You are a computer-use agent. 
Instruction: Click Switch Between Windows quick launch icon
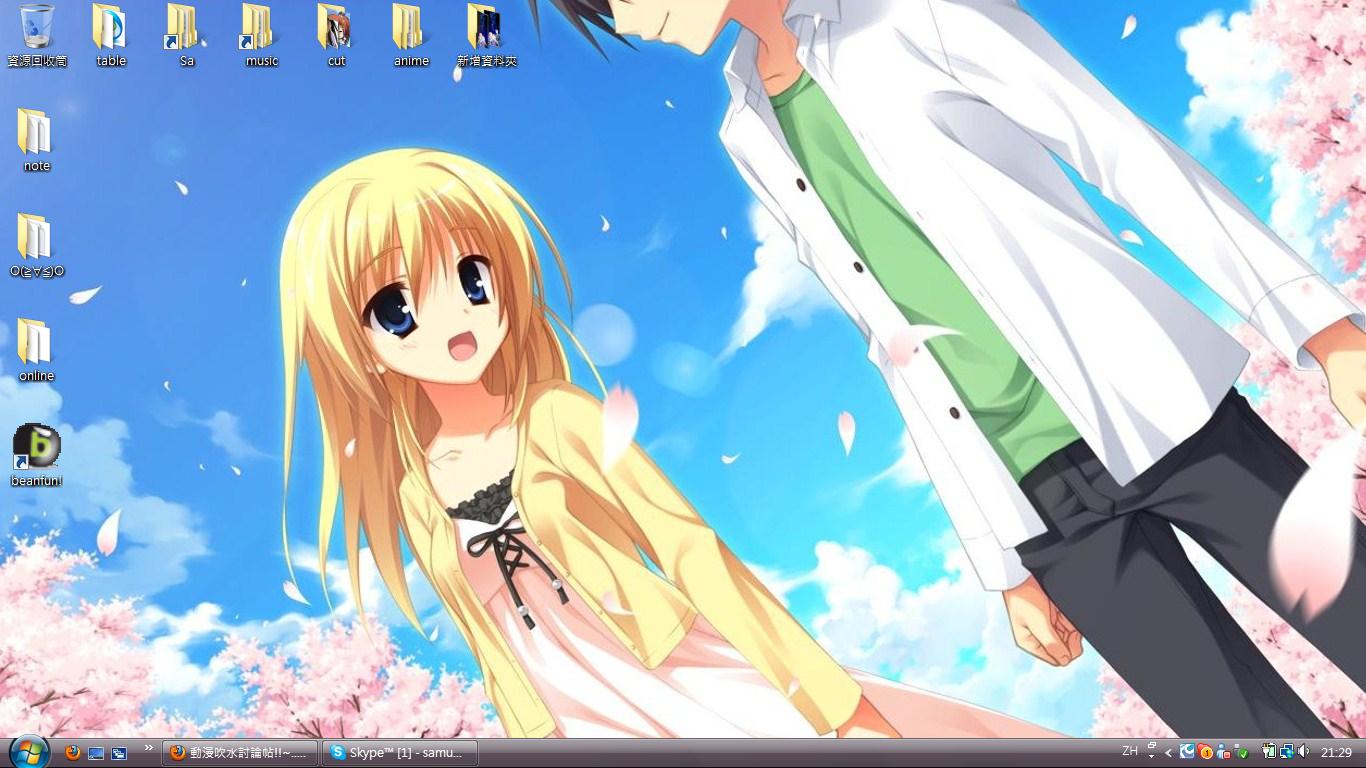pos(119,753)
